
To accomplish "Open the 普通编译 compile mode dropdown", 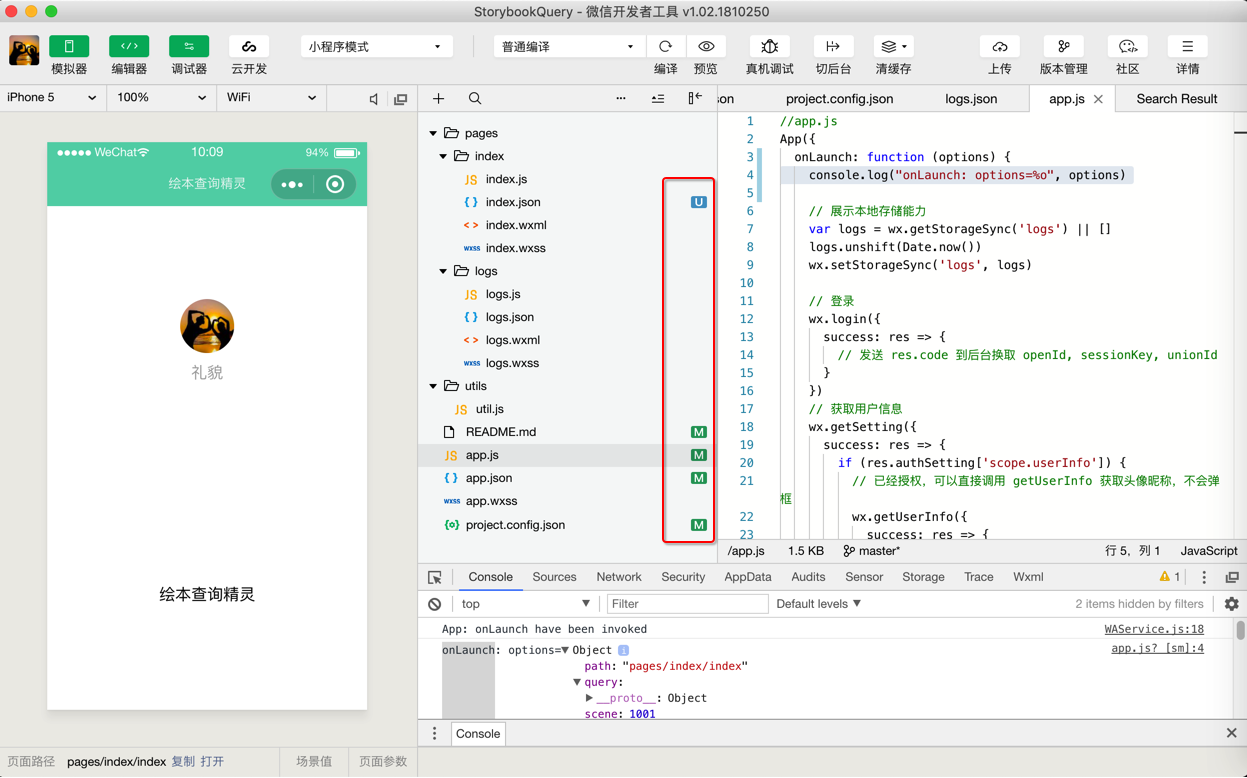I will (x=568, y=46).
